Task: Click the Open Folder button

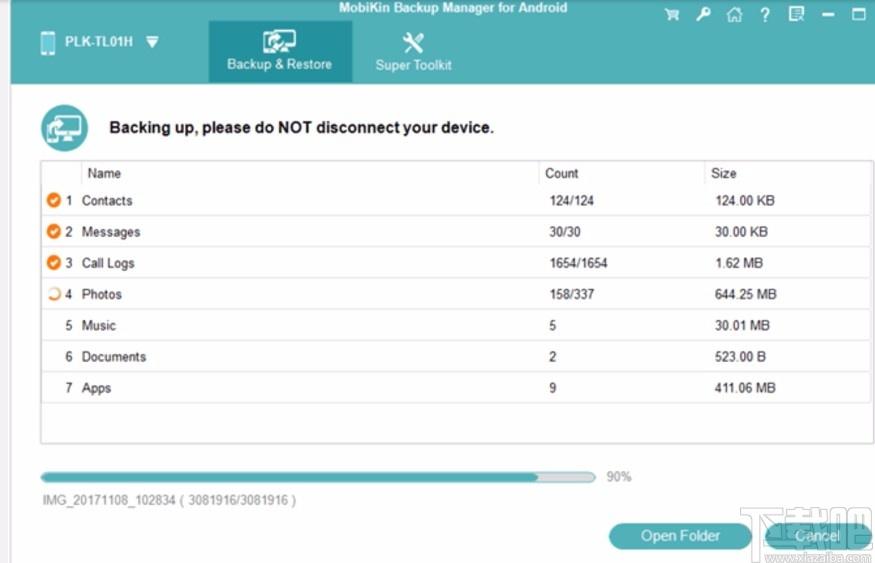Action: coord(680,536)
